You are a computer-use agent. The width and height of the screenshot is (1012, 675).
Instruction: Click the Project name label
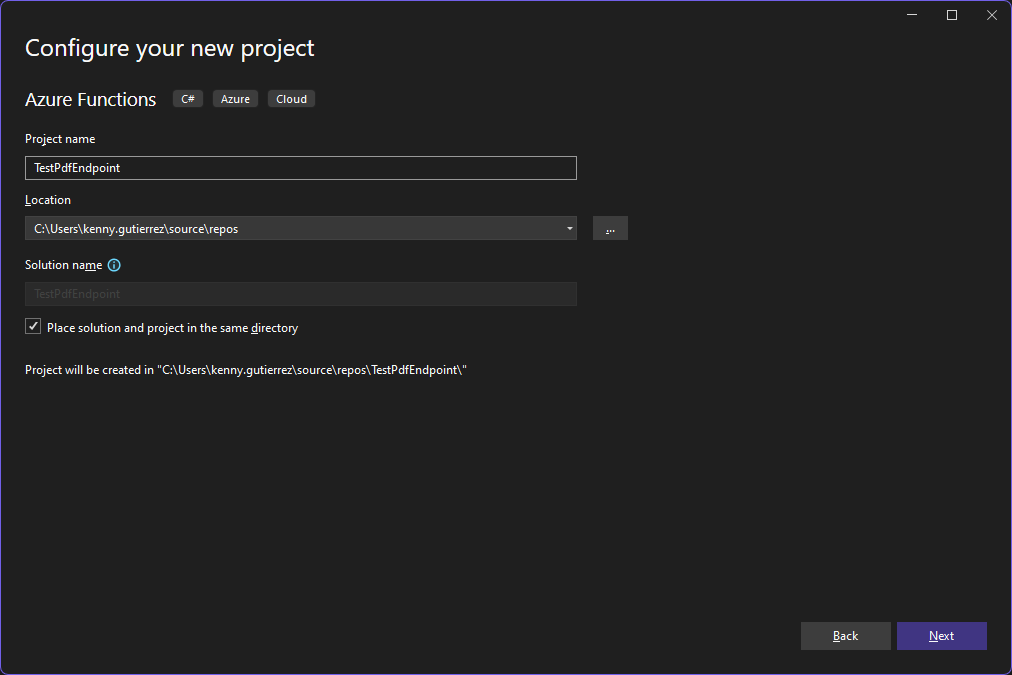click(x=60, y=139)
